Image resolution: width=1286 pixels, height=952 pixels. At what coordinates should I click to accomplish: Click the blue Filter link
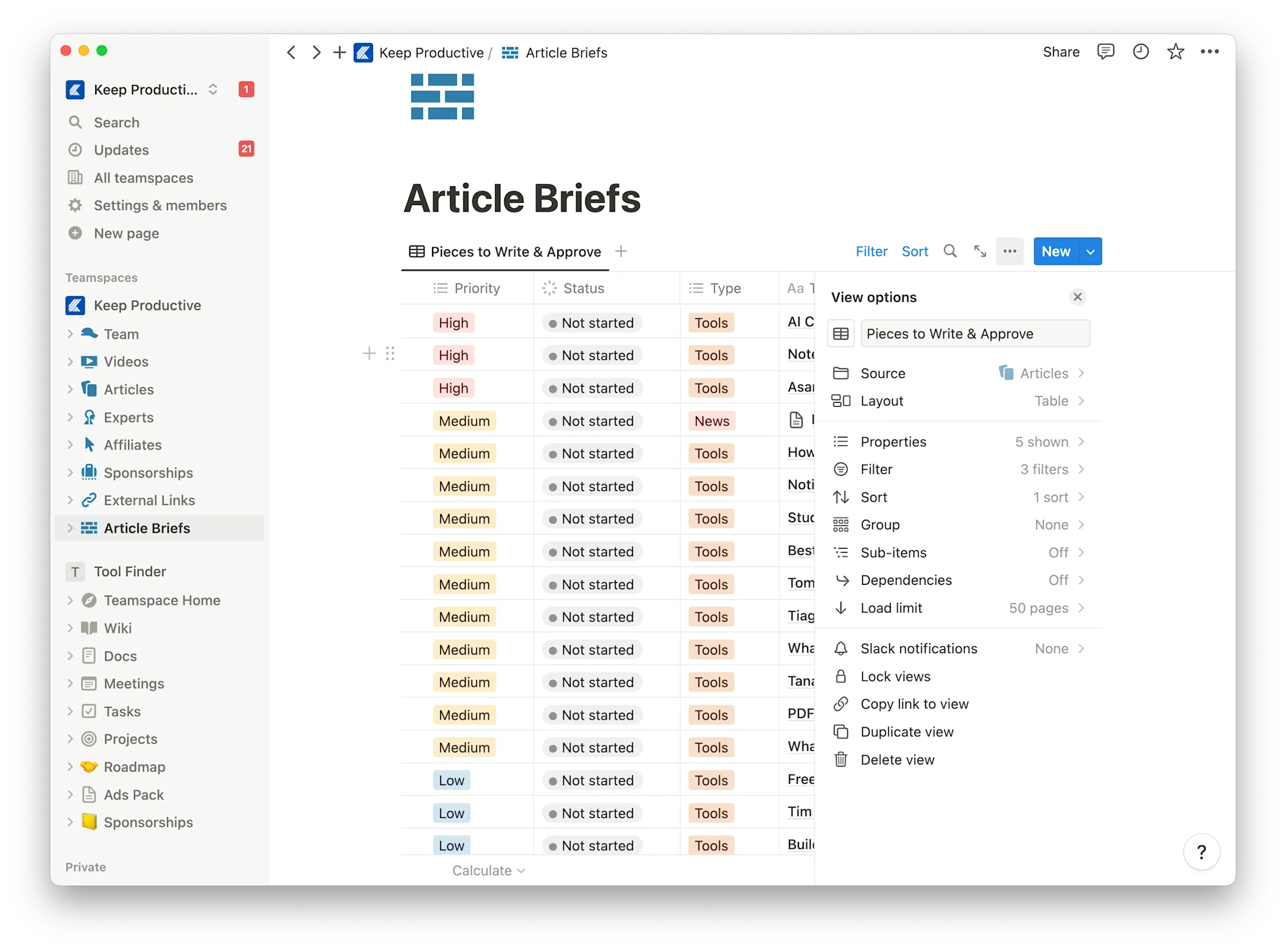tap(871, 252)
